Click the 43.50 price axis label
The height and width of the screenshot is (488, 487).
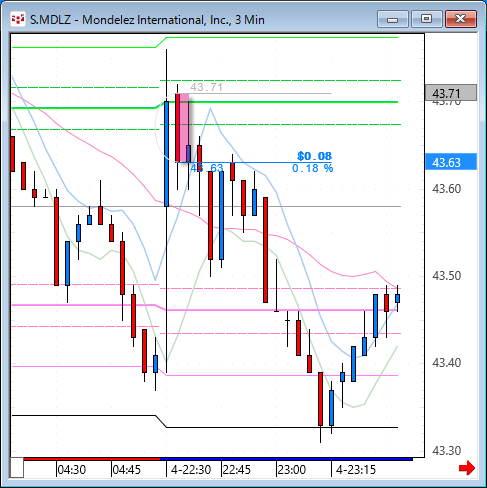447,276
